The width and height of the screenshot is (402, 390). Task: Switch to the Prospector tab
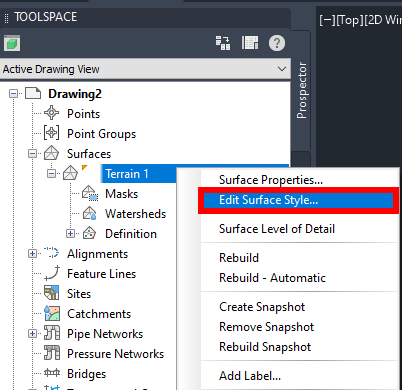301,90
